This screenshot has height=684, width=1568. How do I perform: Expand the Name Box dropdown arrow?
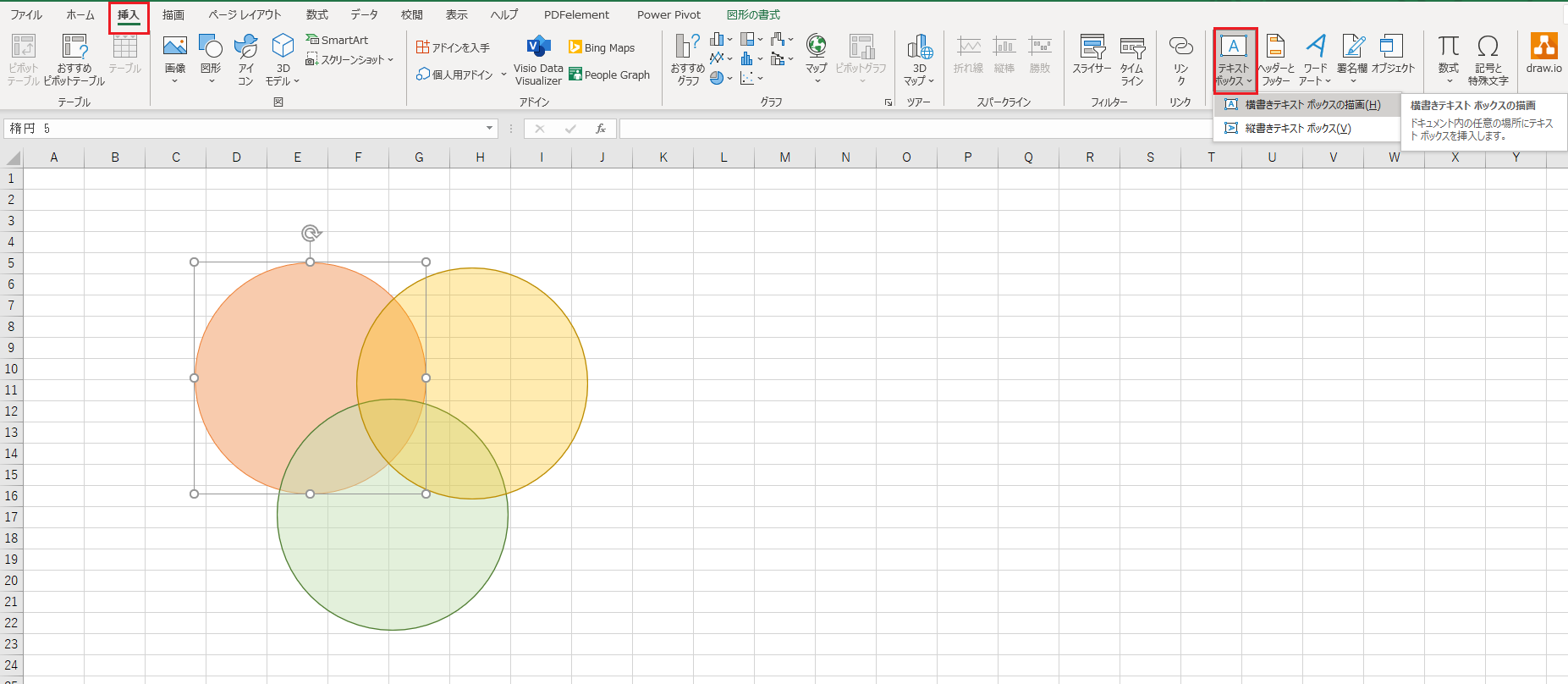click(489, 129)
